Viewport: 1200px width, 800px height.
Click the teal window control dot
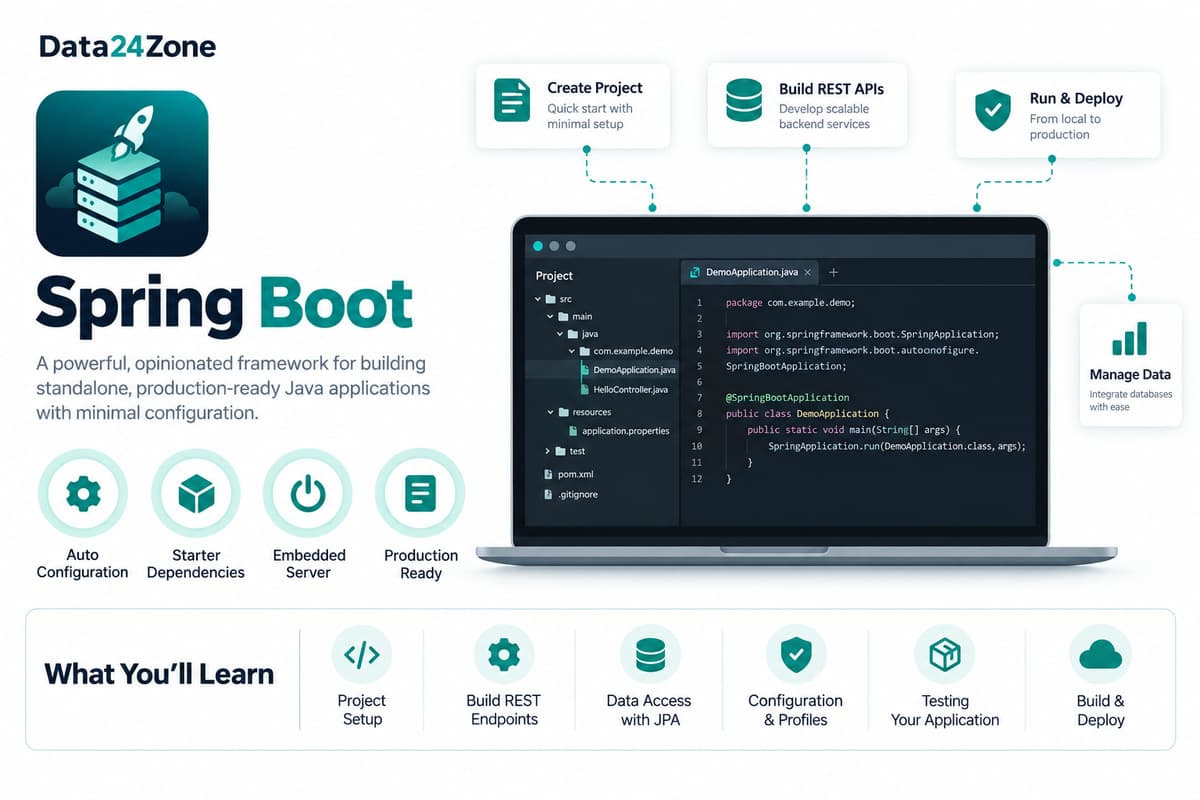coord(538,246)
